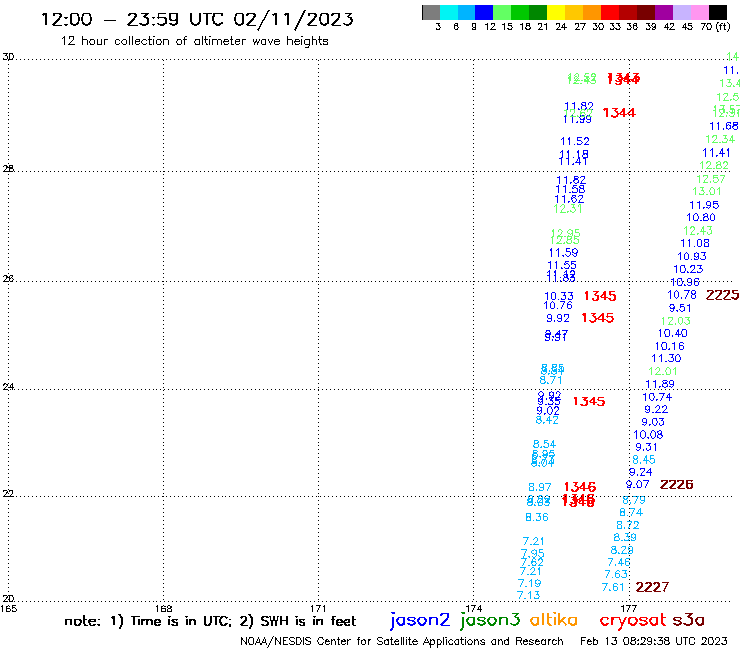Click the wave height value 8.42
Screen dimensions: 740x650
point(547,420)
